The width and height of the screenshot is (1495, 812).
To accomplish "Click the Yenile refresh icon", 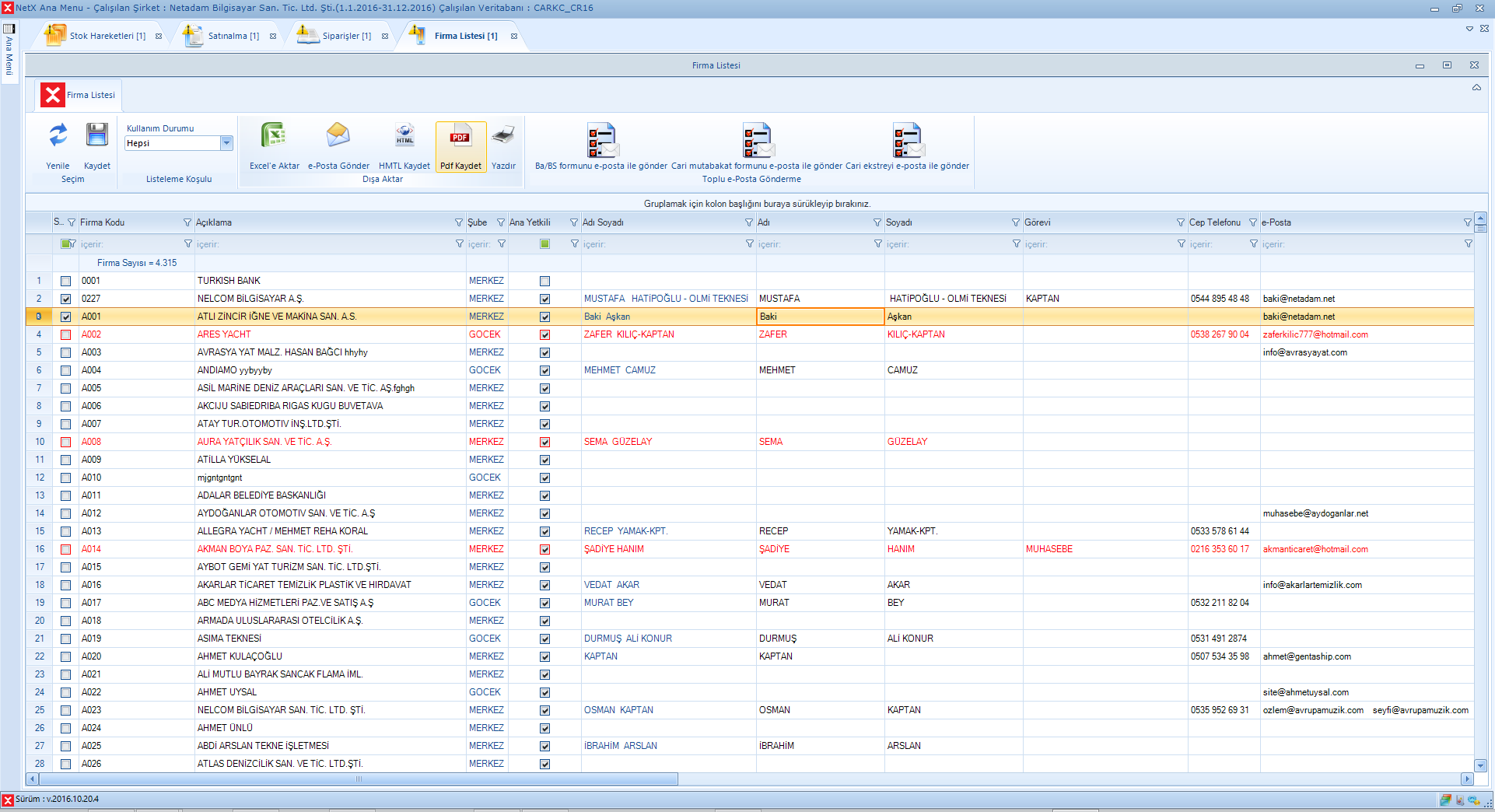I will (x=58, y=136).
